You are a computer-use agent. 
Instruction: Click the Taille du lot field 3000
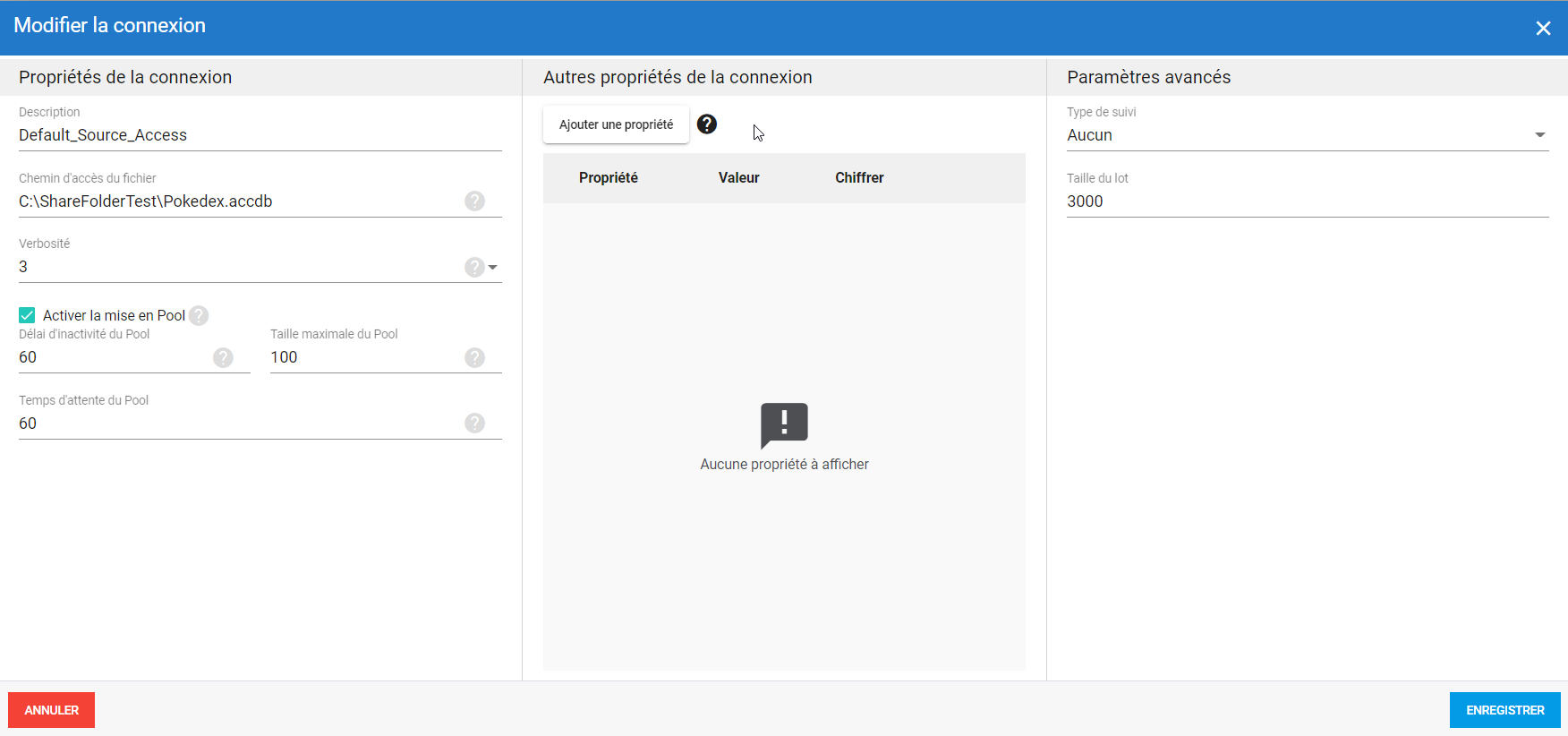click(1308, 201)
